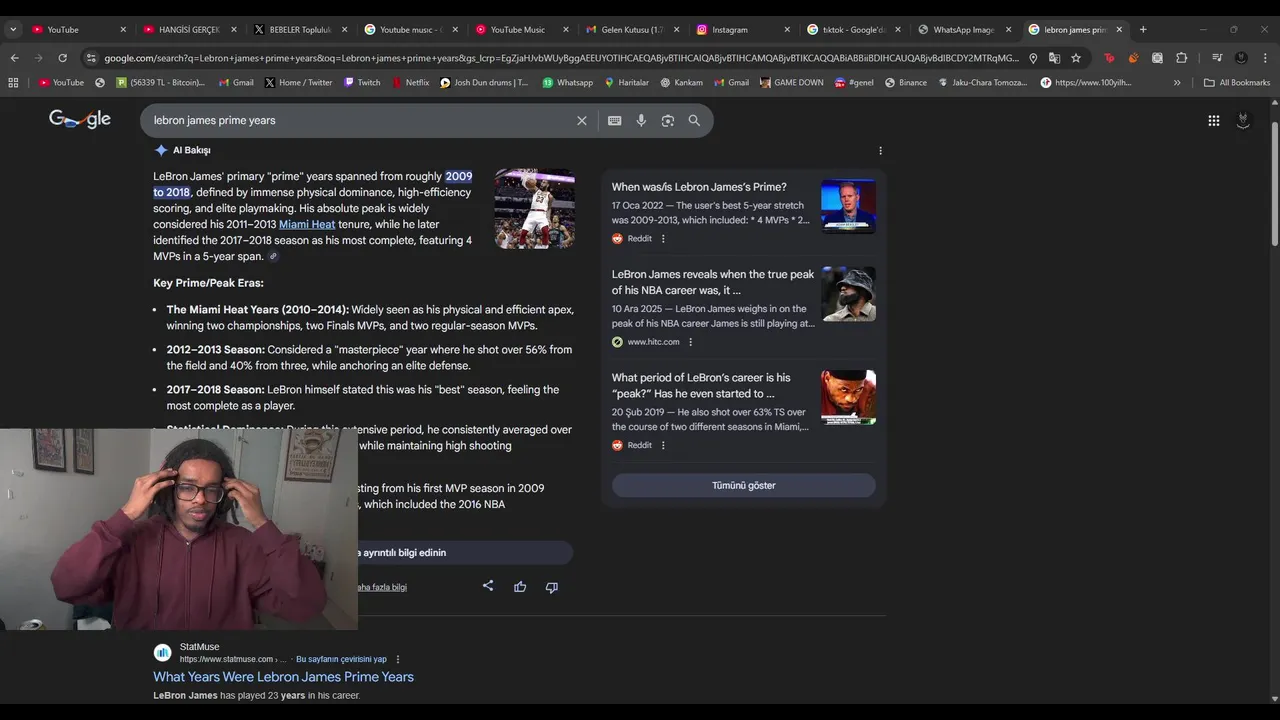Open the red Tp extension
Image resolution: width=1280 pixels, height=720 pixels.
(1109, 58)
